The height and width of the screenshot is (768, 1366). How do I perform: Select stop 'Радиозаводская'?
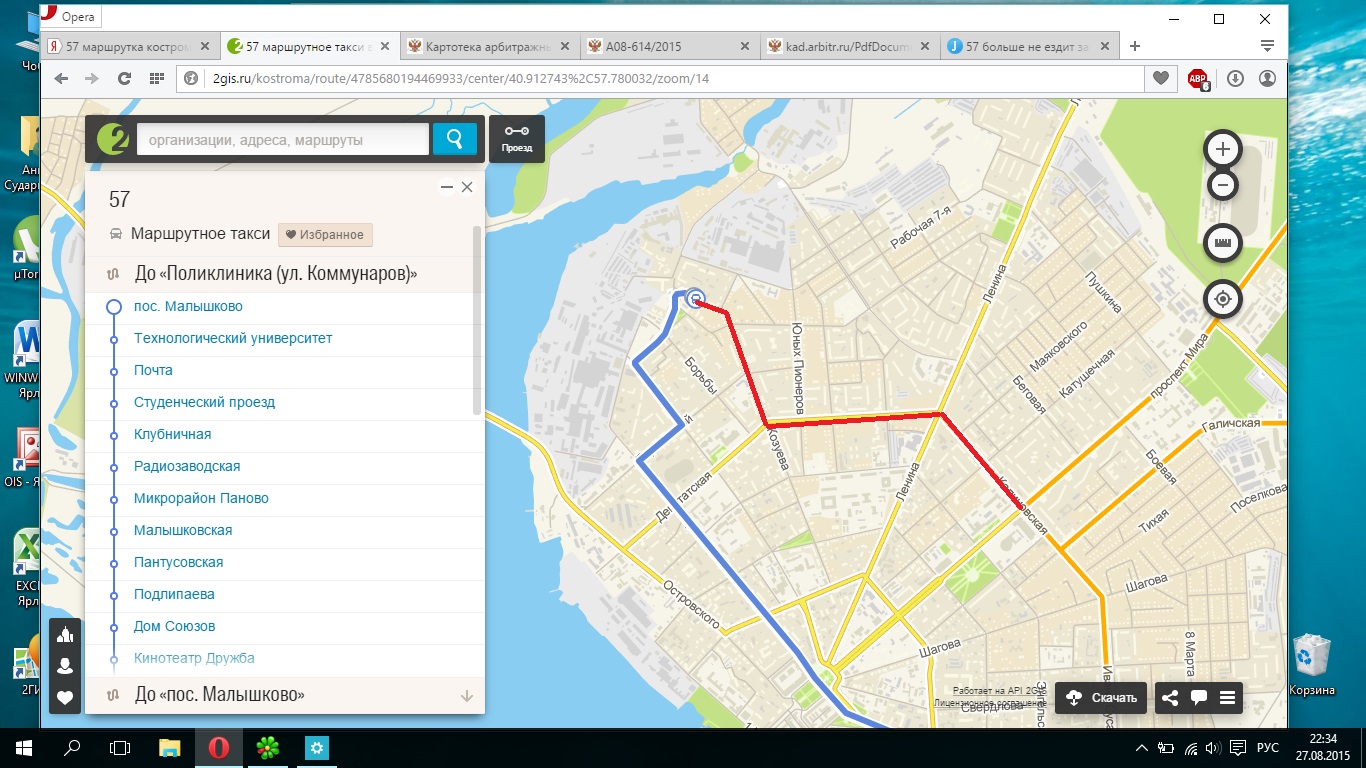[x=187, y=466]
